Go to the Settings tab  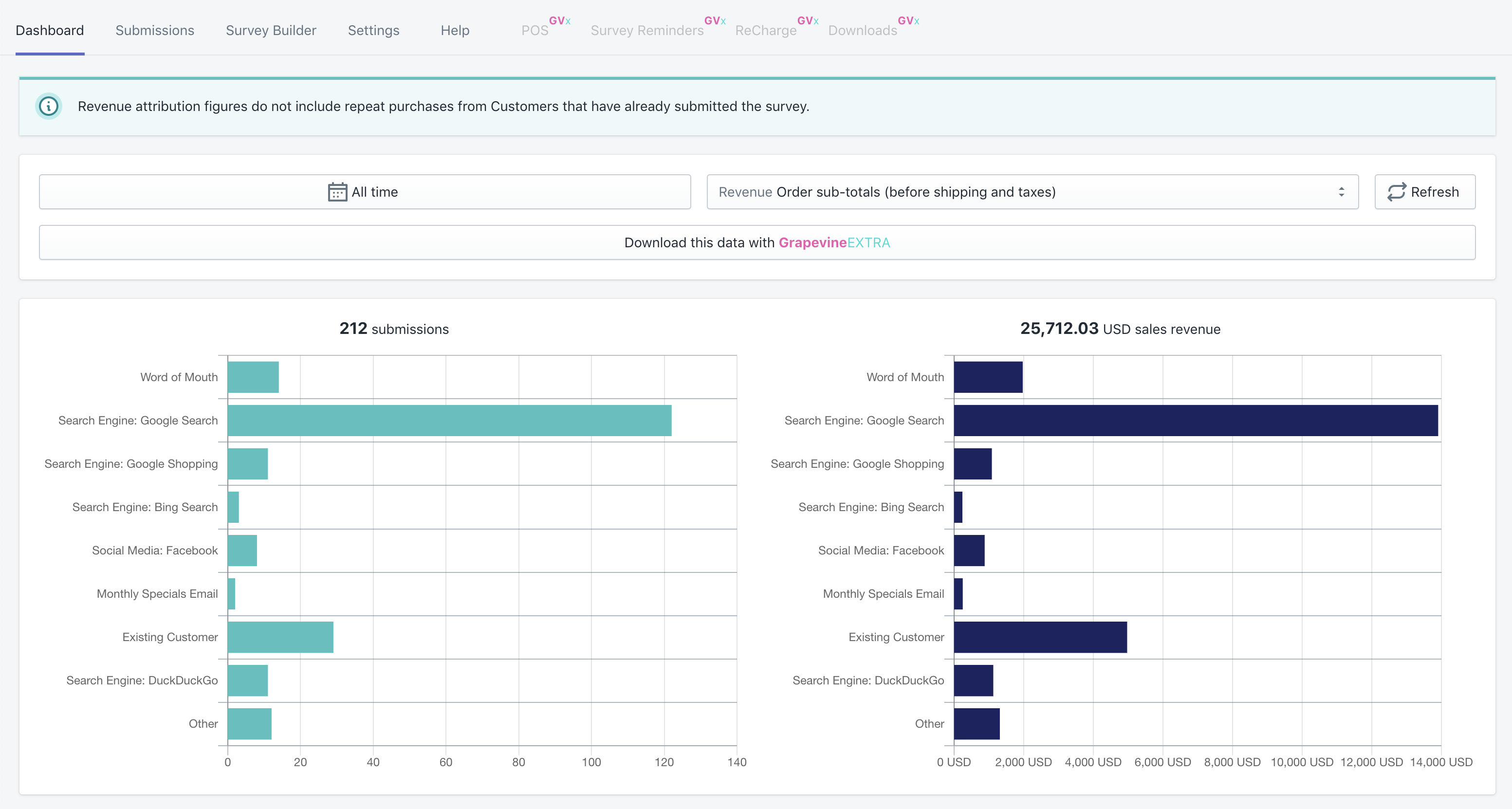tap(373, 31)
